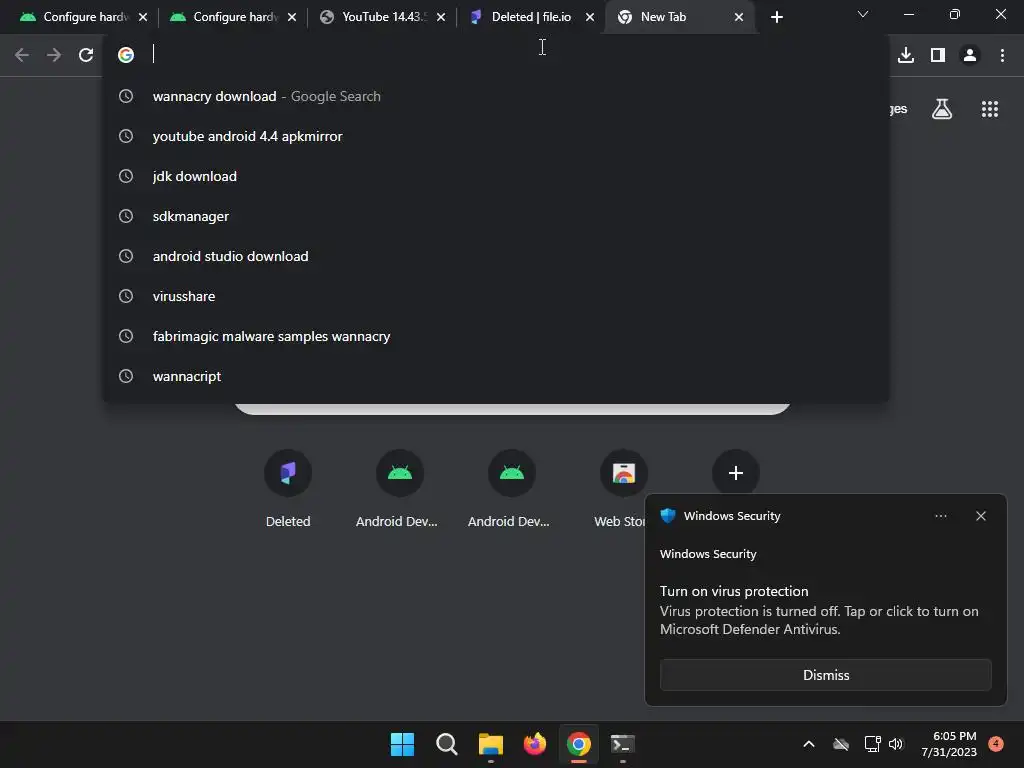Reload the page with the refresh icon
Image resolution: width=1024 pixels, height=768 pixels.
86,55
